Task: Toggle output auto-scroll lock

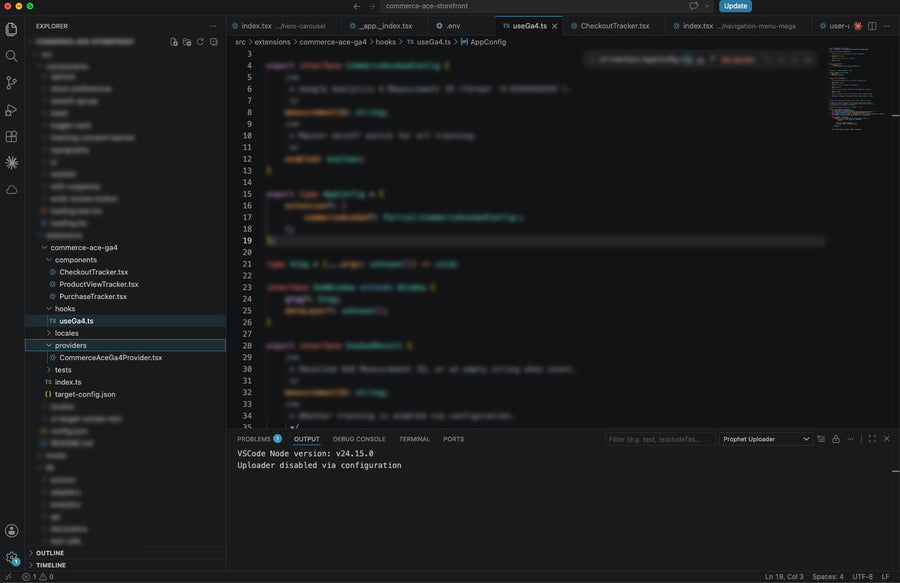Action: [836, 439]
